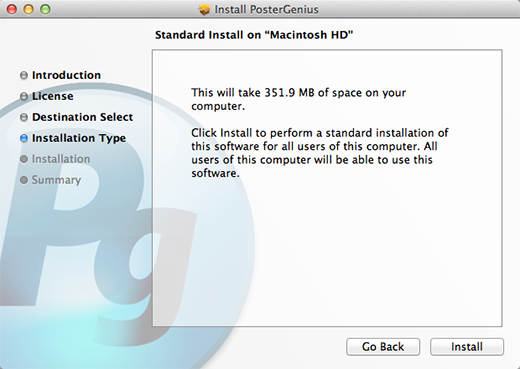Select the License step bullet
Image resolution: width=520 pixels, height=369 pixels.
pos(24,96)
